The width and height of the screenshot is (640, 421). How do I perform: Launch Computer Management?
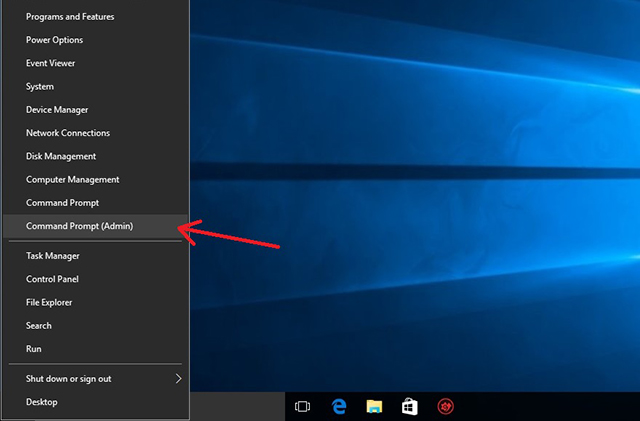(x=96, y=180)
